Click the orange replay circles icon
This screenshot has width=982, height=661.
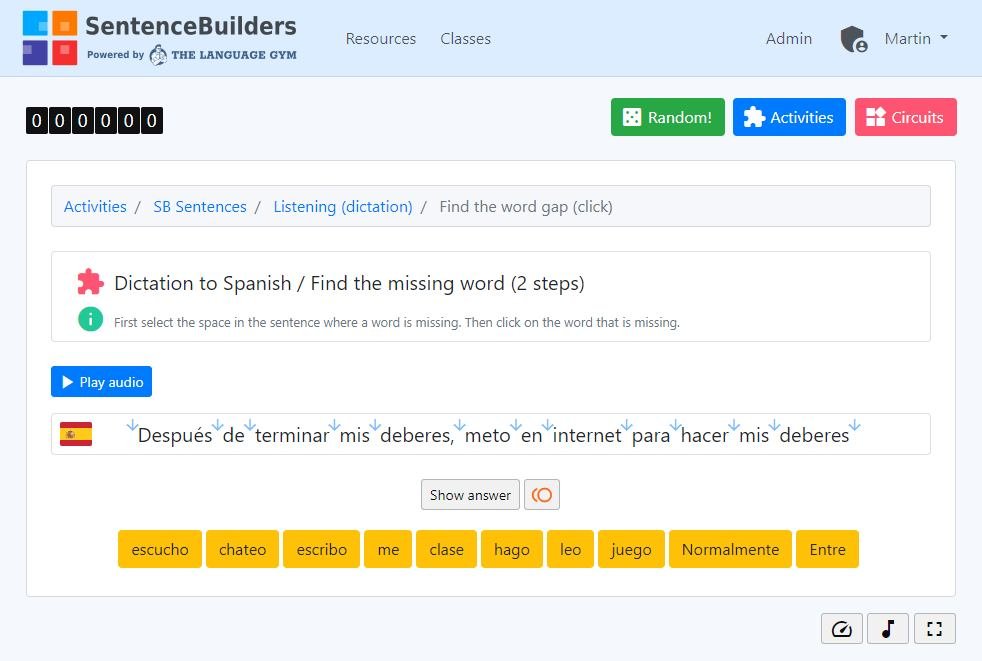(x=542, y=495)
